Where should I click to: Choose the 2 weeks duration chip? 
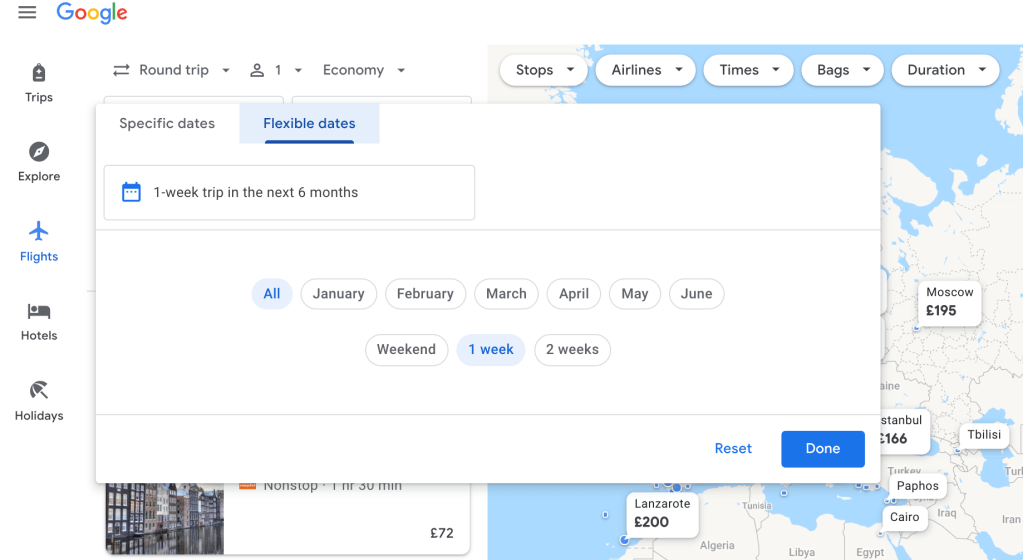pyautogui.click(x=572, y=350)
